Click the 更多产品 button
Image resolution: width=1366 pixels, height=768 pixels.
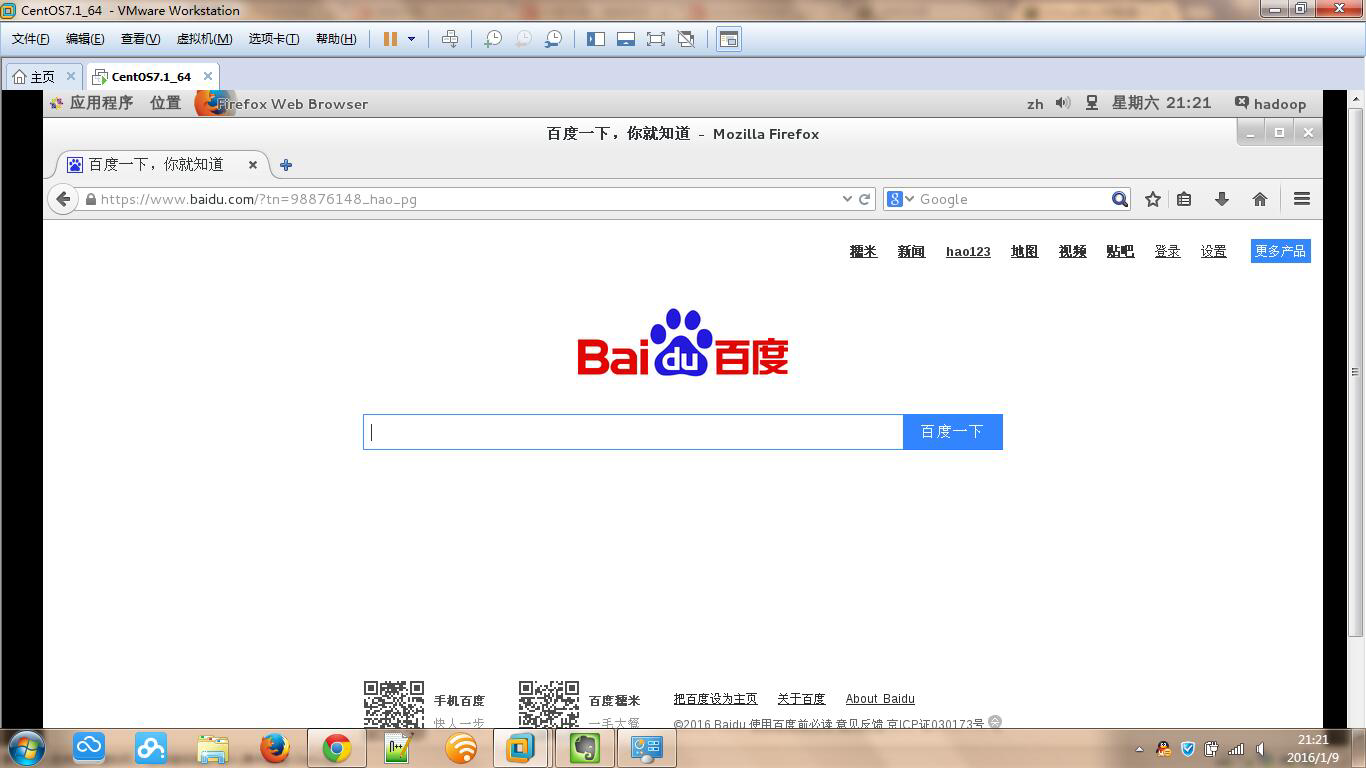point(1280,251)
